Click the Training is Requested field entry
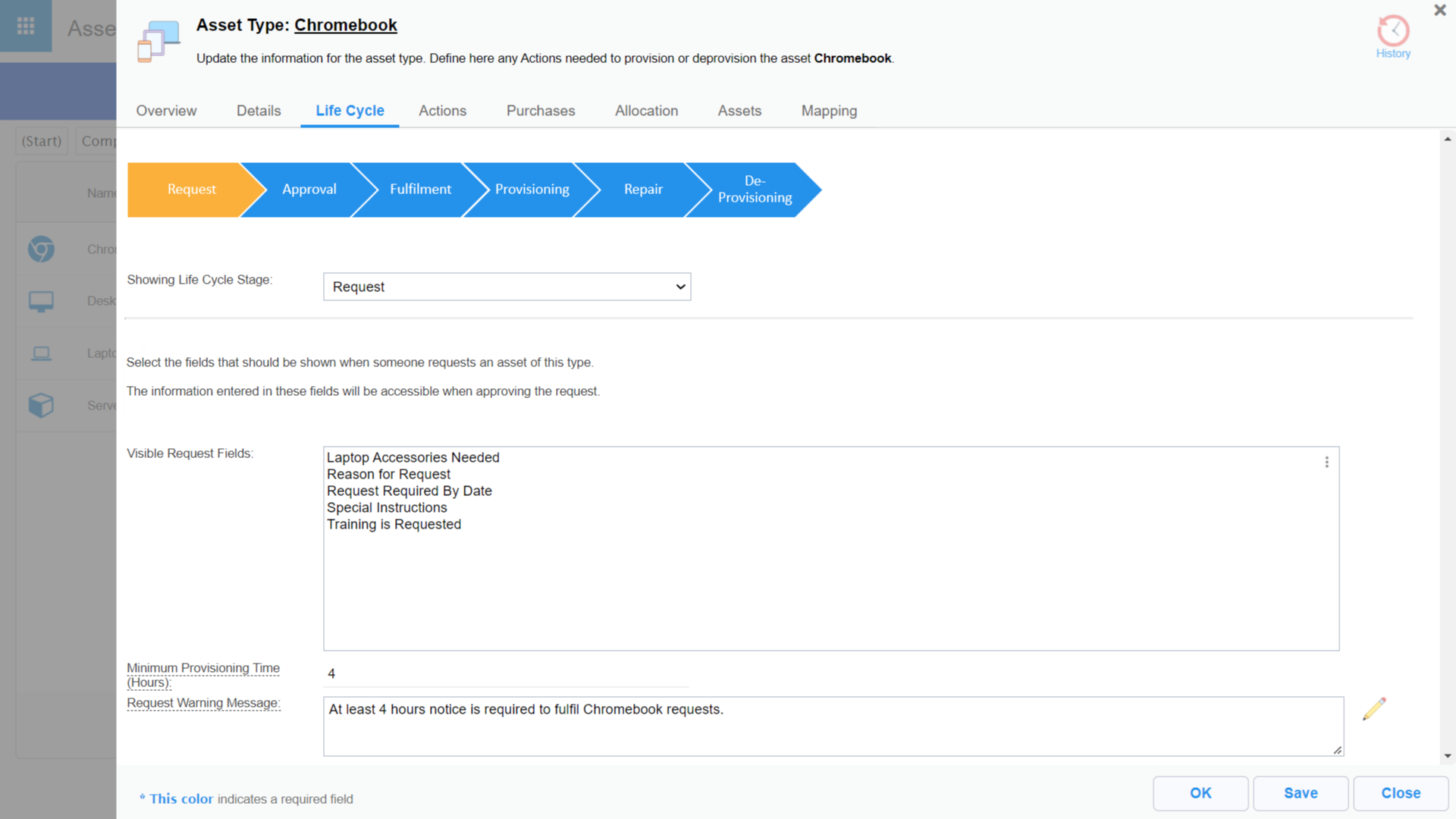 (394, 524)
